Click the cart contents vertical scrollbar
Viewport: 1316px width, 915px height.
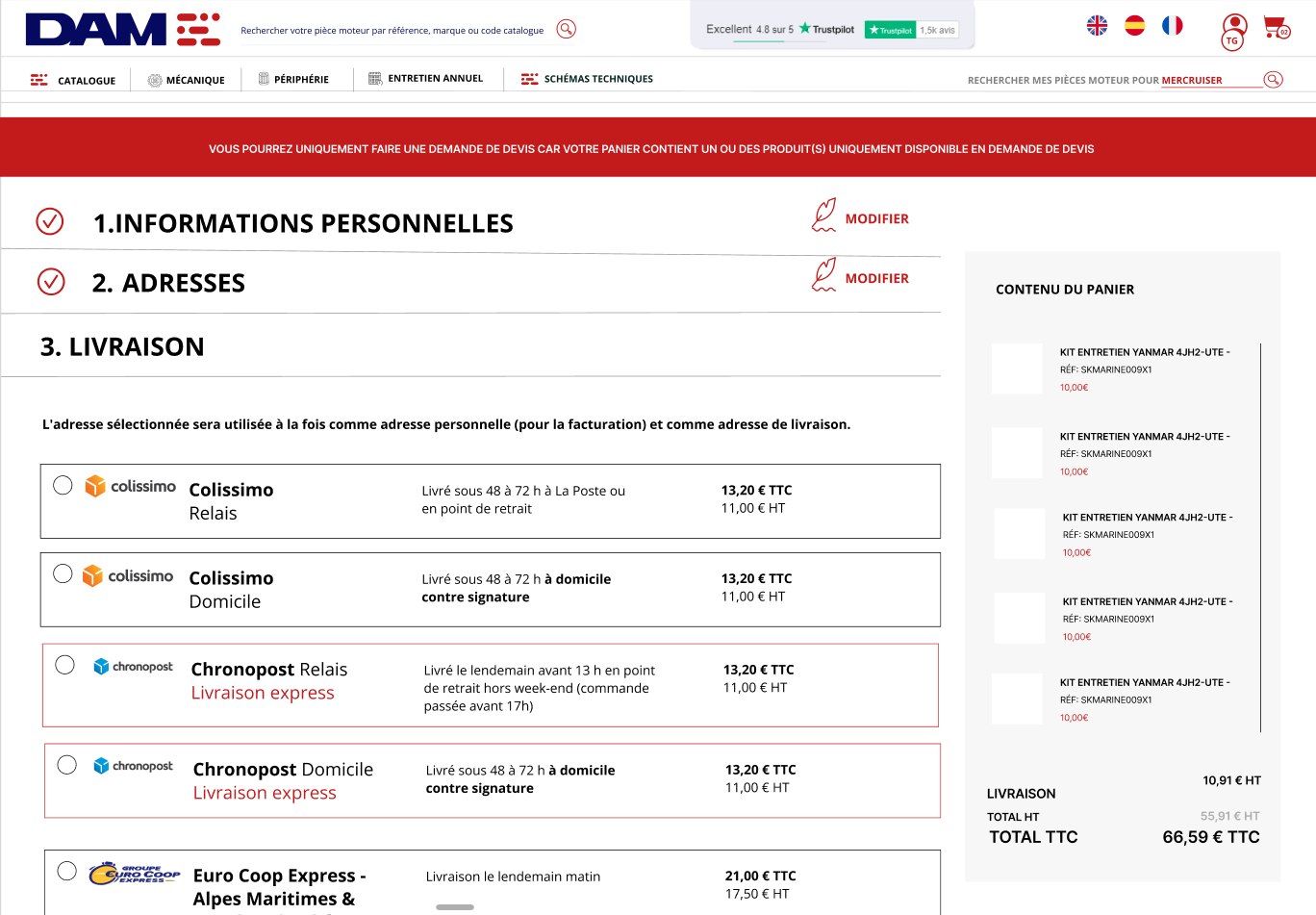coord(1260,537)
